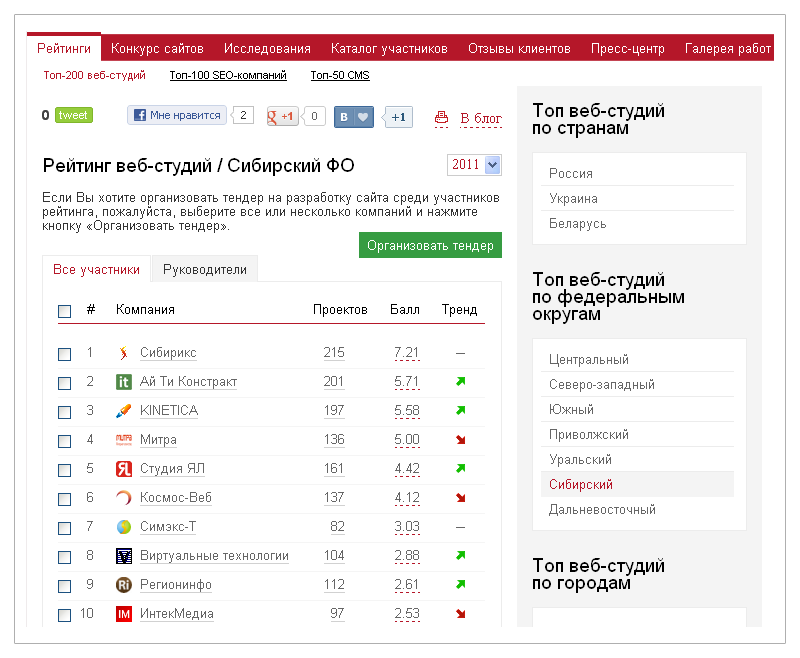Viewport: 800px width, 658px height.
Task: Click the Симэкс-Т logo icon
Action: pyautogui.click(x=123, y=526)
